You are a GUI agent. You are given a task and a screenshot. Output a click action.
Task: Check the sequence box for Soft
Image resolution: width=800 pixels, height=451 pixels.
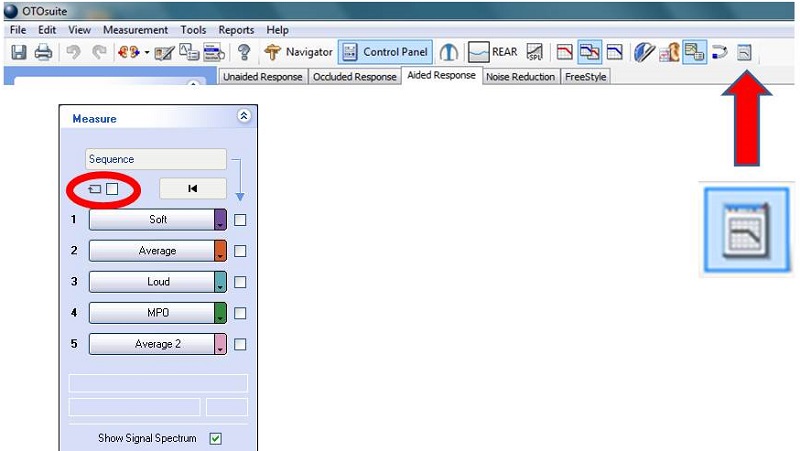(x=240, y=220)
